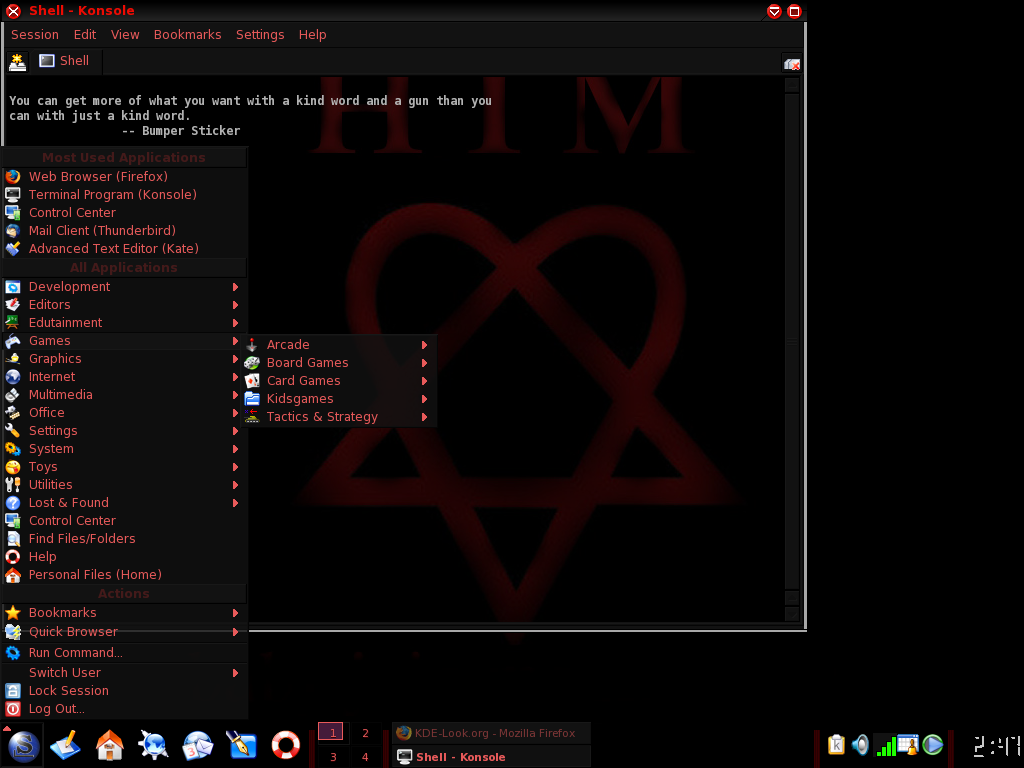Image resolution: width=1024 pixels, height=768 pixels.
Task: Open the lifebuoy help panel icon
Action: coord(285,745)
